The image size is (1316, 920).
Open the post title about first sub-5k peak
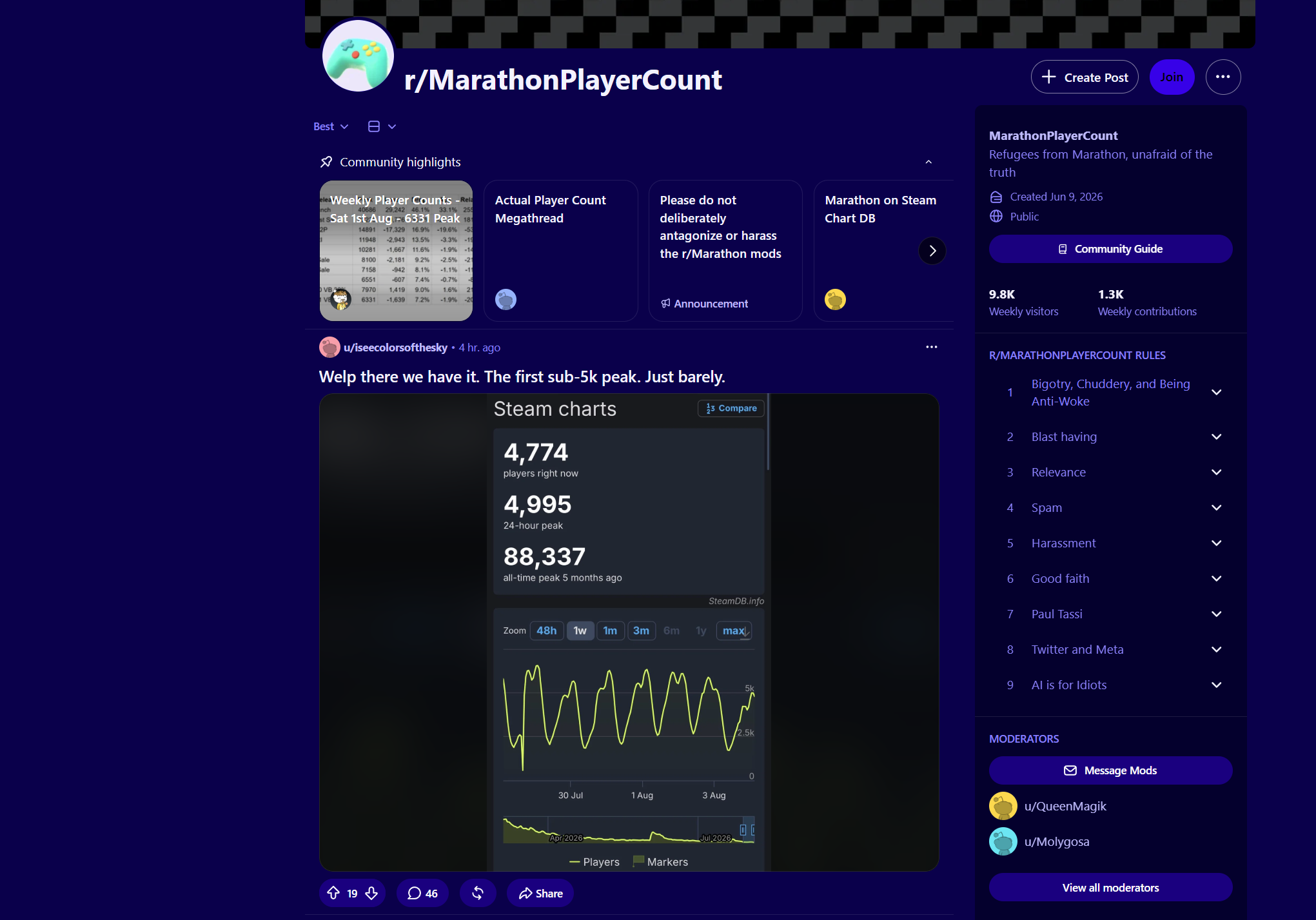[x=522, y=377]
